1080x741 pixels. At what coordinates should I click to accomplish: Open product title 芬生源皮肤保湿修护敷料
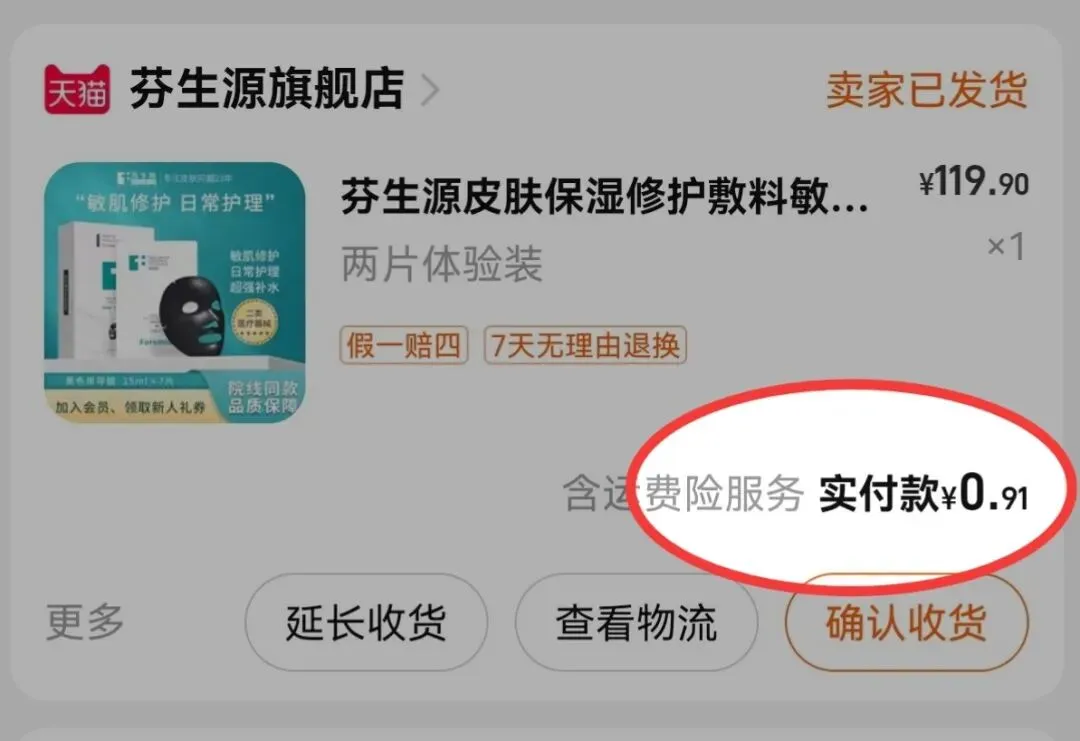click(x=605, y=196)
